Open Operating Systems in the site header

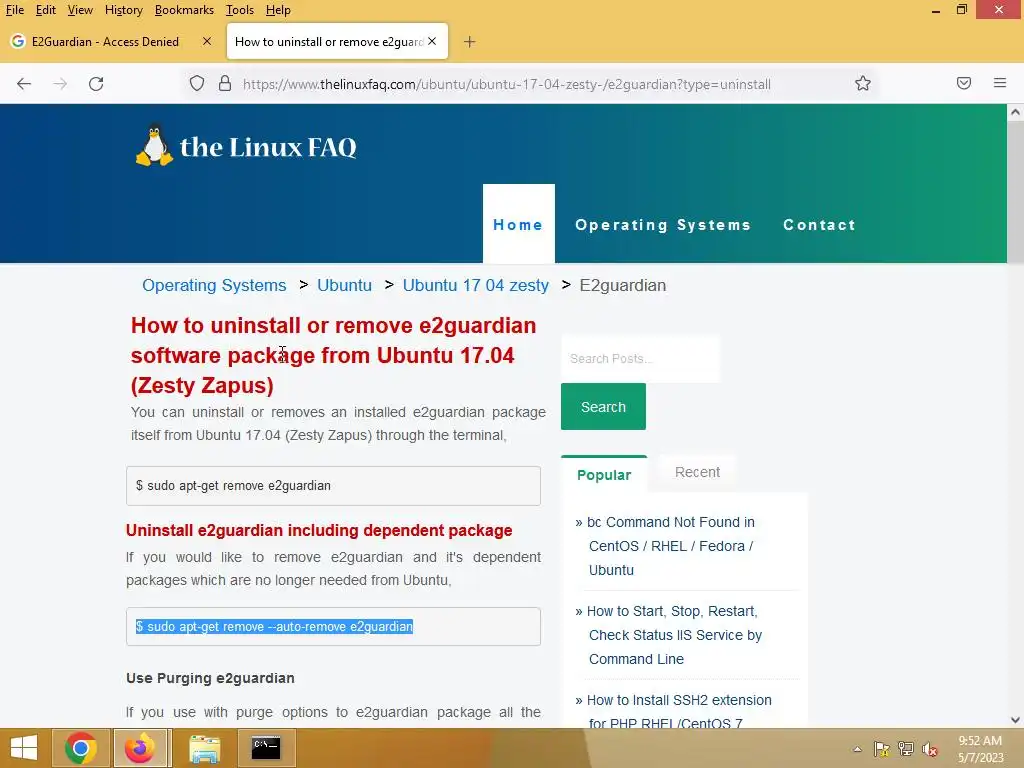663,225
